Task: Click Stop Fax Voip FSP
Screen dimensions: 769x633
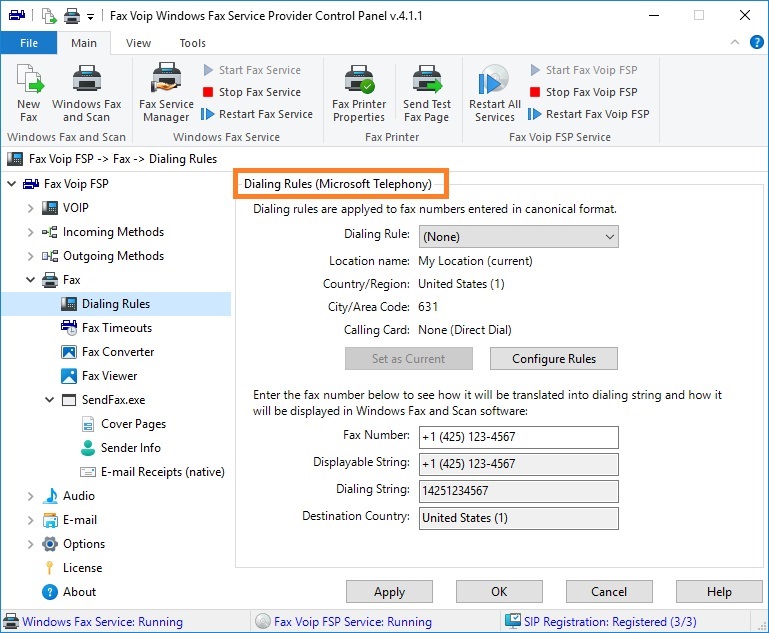Action: point(584,92)
